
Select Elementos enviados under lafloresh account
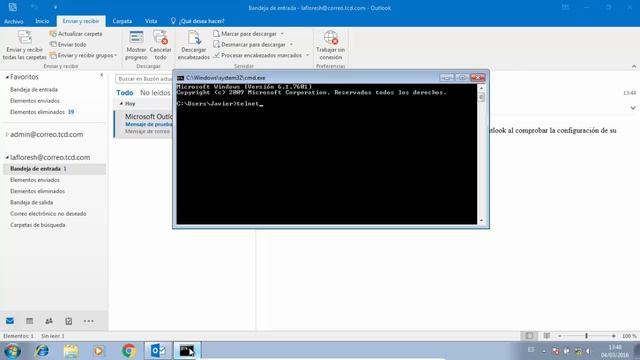pyautogui.click(x=35, y=180)
